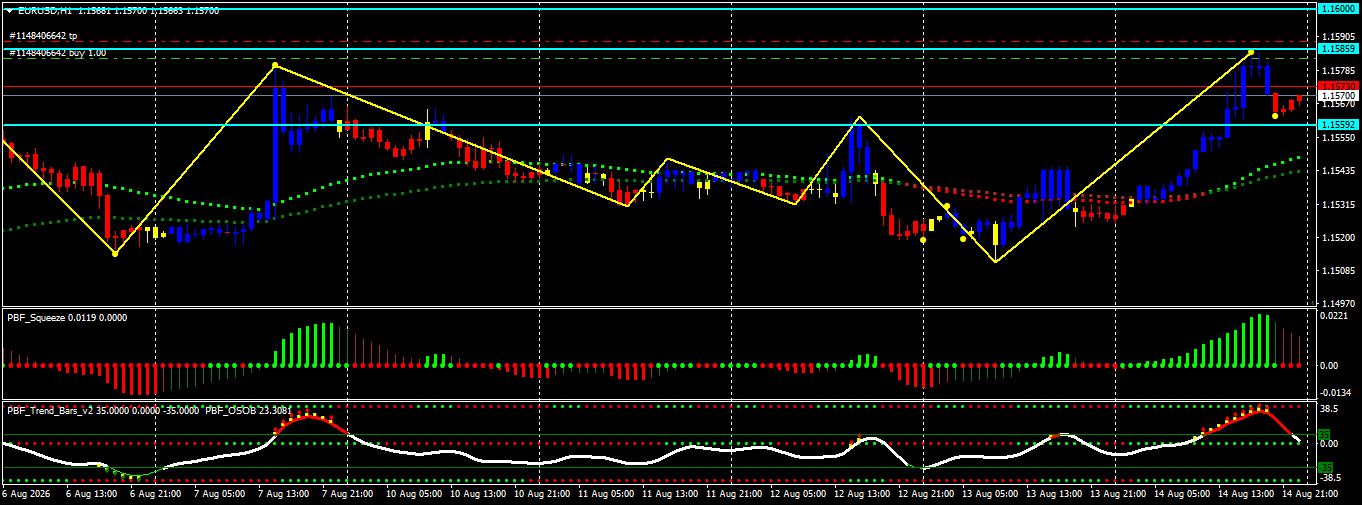Viewport: 1362px width, 505px height.
Task: Click the 12 Aug 13:00 time label
Action: [860, 494]
